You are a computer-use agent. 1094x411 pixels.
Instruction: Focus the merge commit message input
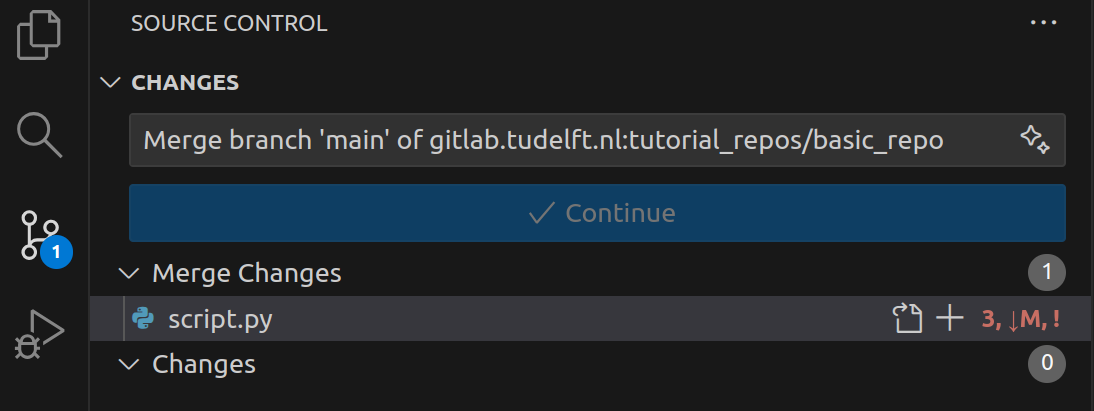click(x=570, y=139)
